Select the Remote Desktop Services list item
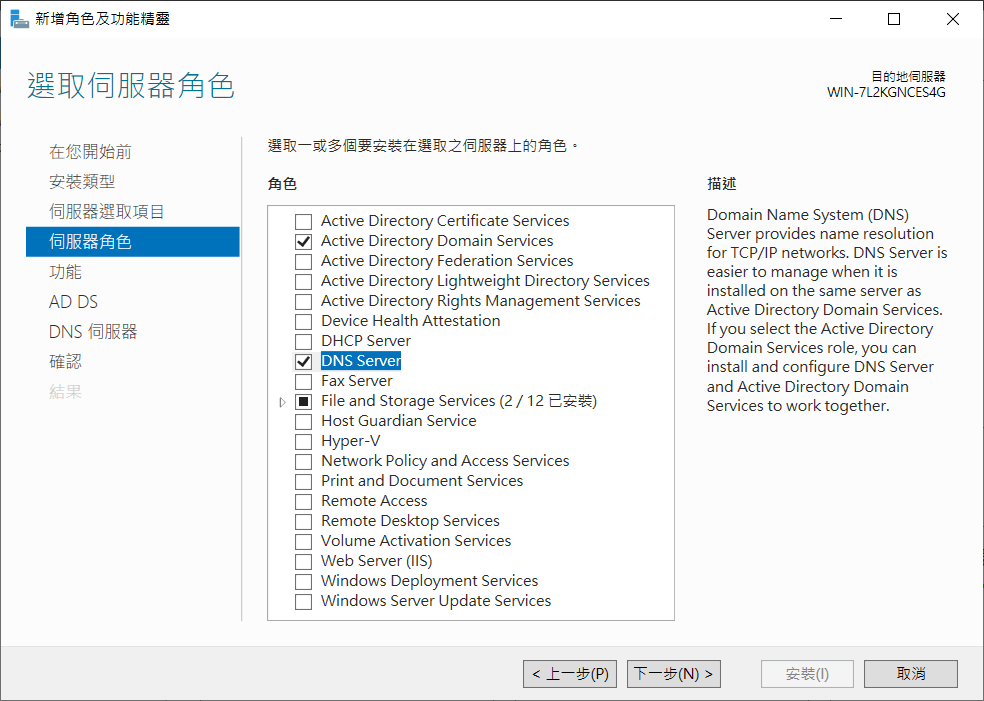The width and height of the screenshot is (984, 701). (410, 521)
